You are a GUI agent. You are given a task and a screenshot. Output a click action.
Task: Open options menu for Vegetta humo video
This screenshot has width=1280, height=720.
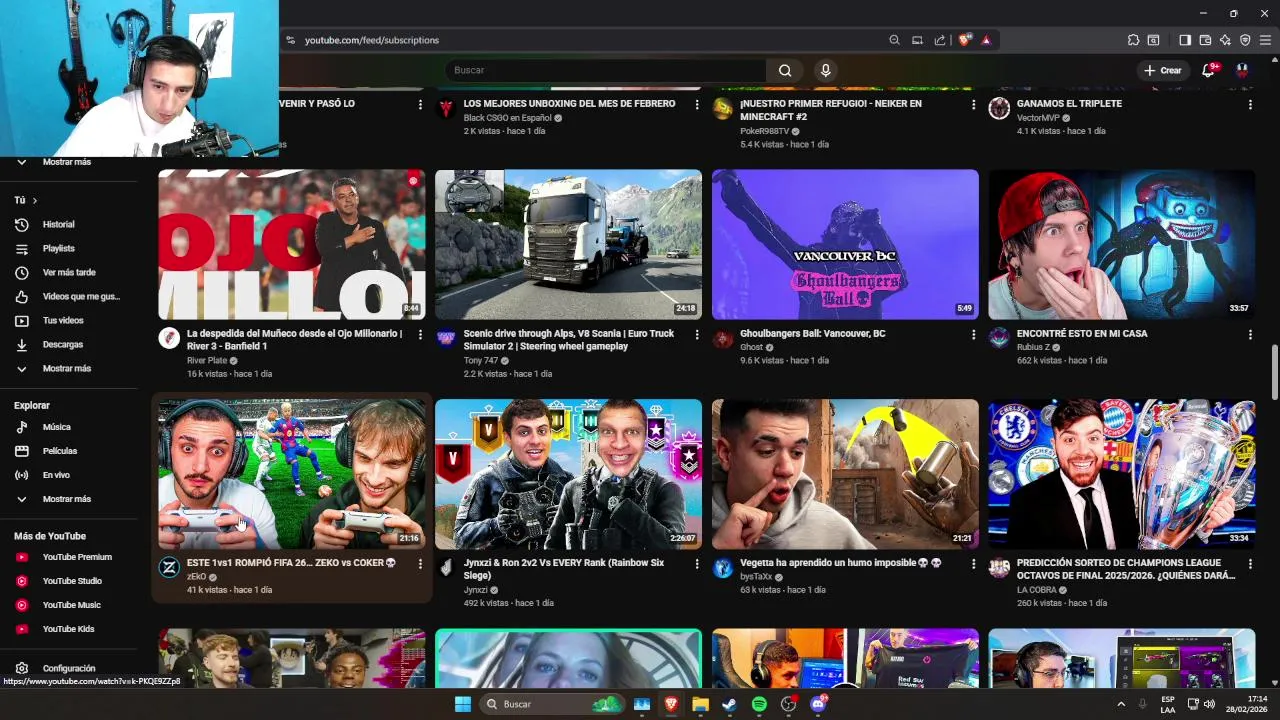(x=973, y=564)
